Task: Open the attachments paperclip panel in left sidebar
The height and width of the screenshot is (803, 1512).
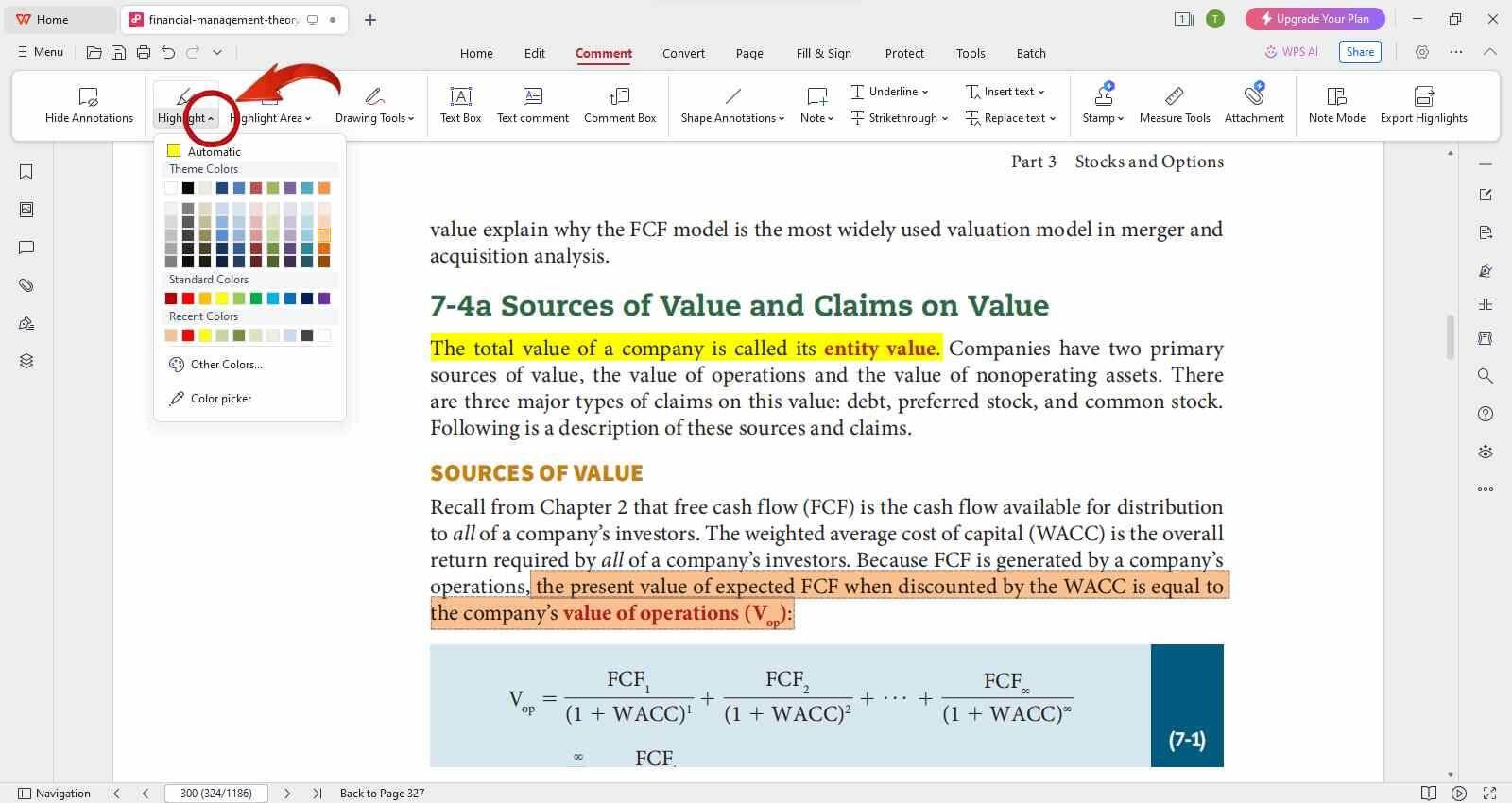Action: coord(26,285)
